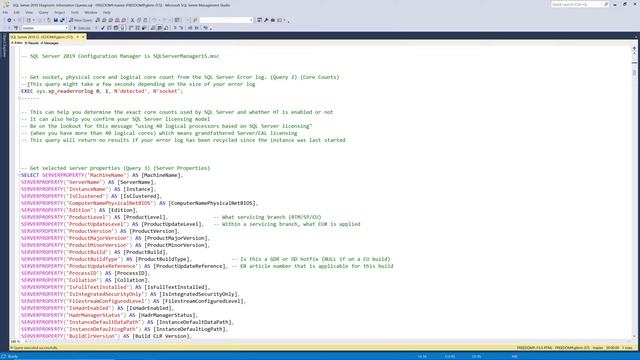This screenshot has height=360, width=640.
Task: Collapse the SELECT statement outlining block
Action: [x=19, y=175]
